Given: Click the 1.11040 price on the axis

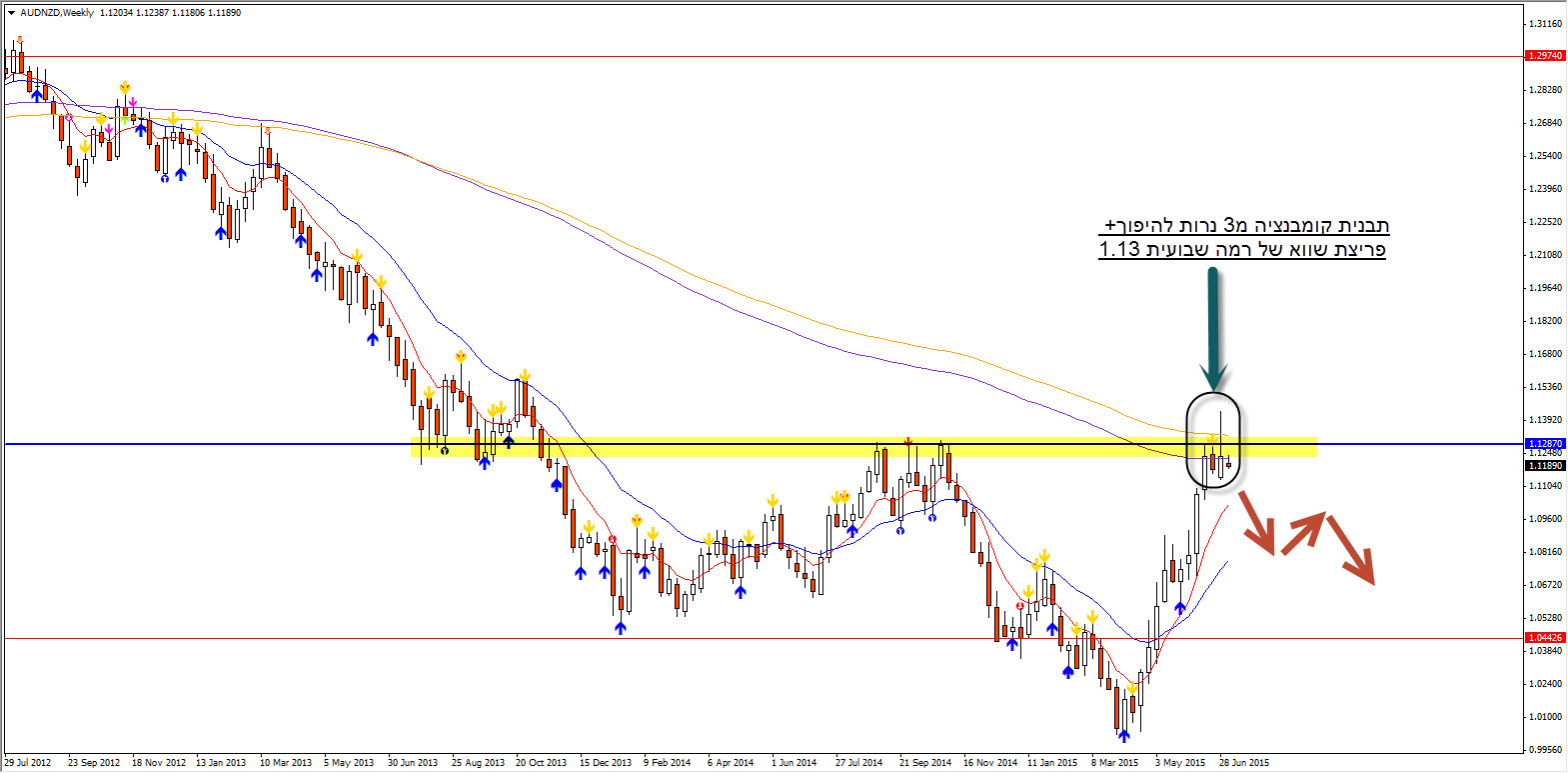Looking at the screenshot, I should tap(1545, 486).
